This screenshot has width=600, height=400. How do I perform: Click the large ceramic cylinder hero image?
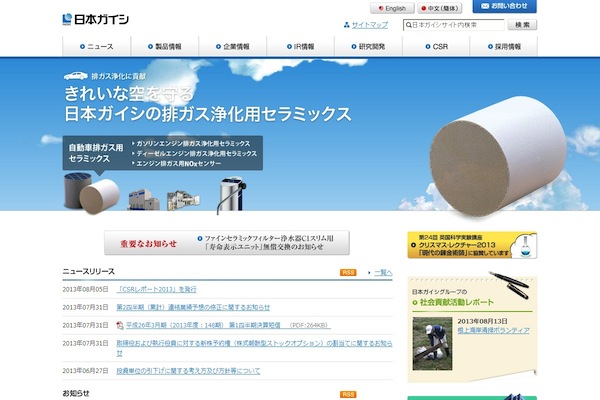497,157
